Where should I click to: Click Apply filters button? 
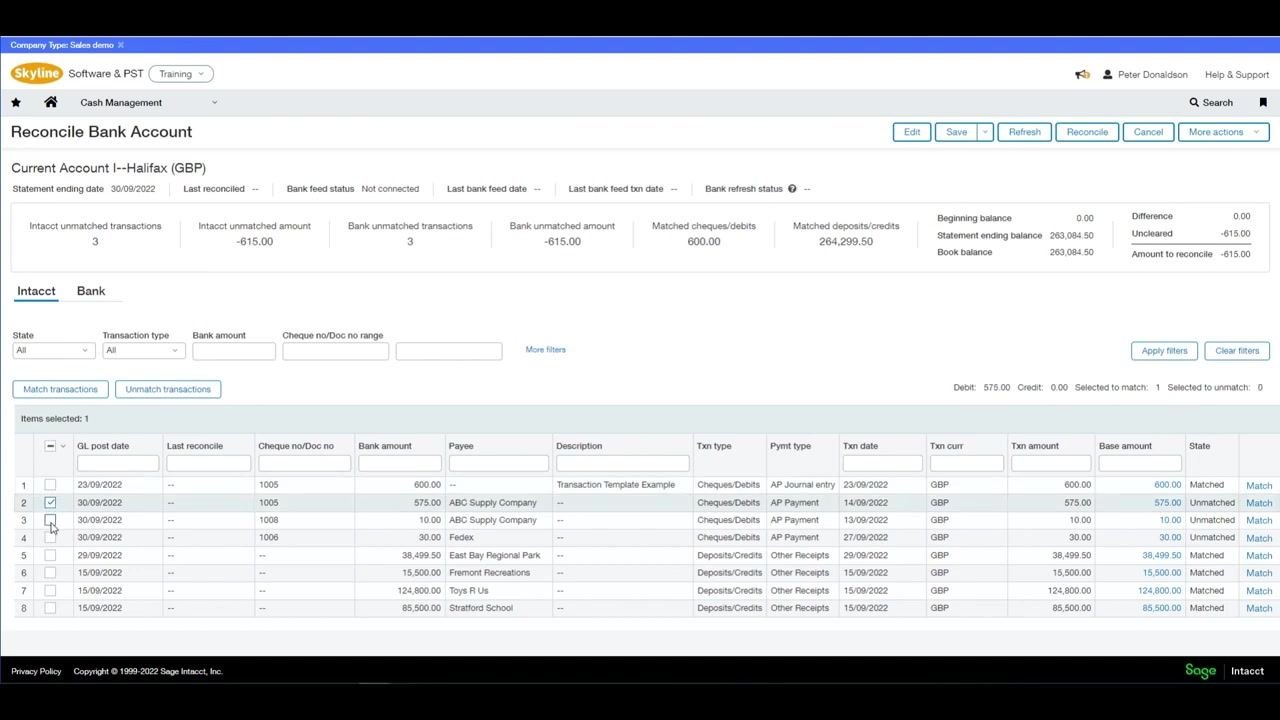pos(1165,351)
